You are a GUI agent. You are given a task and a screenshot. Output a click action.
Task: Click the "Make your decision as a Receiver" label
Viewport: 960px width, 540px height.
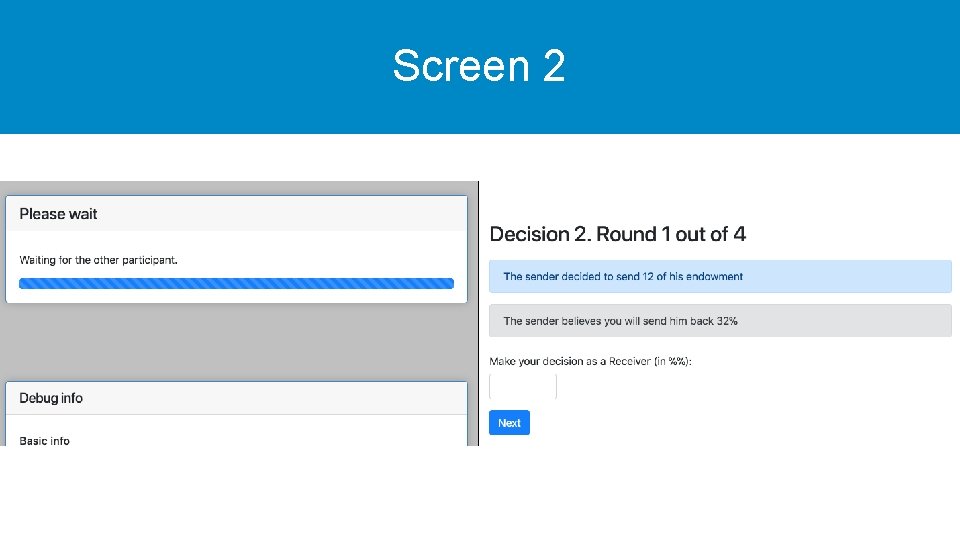(590, 361)
